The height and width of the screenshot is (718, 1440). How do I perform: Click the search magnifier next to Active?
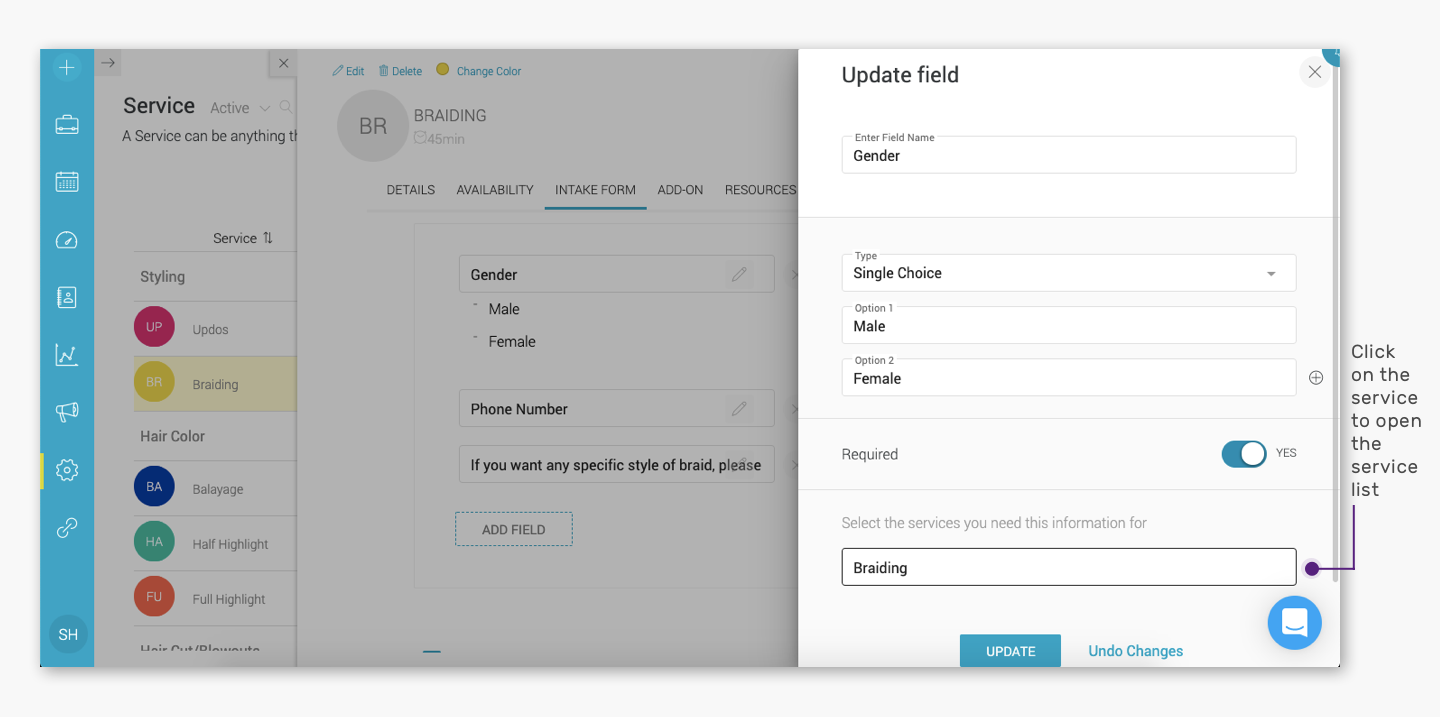[x=286, y=107]
